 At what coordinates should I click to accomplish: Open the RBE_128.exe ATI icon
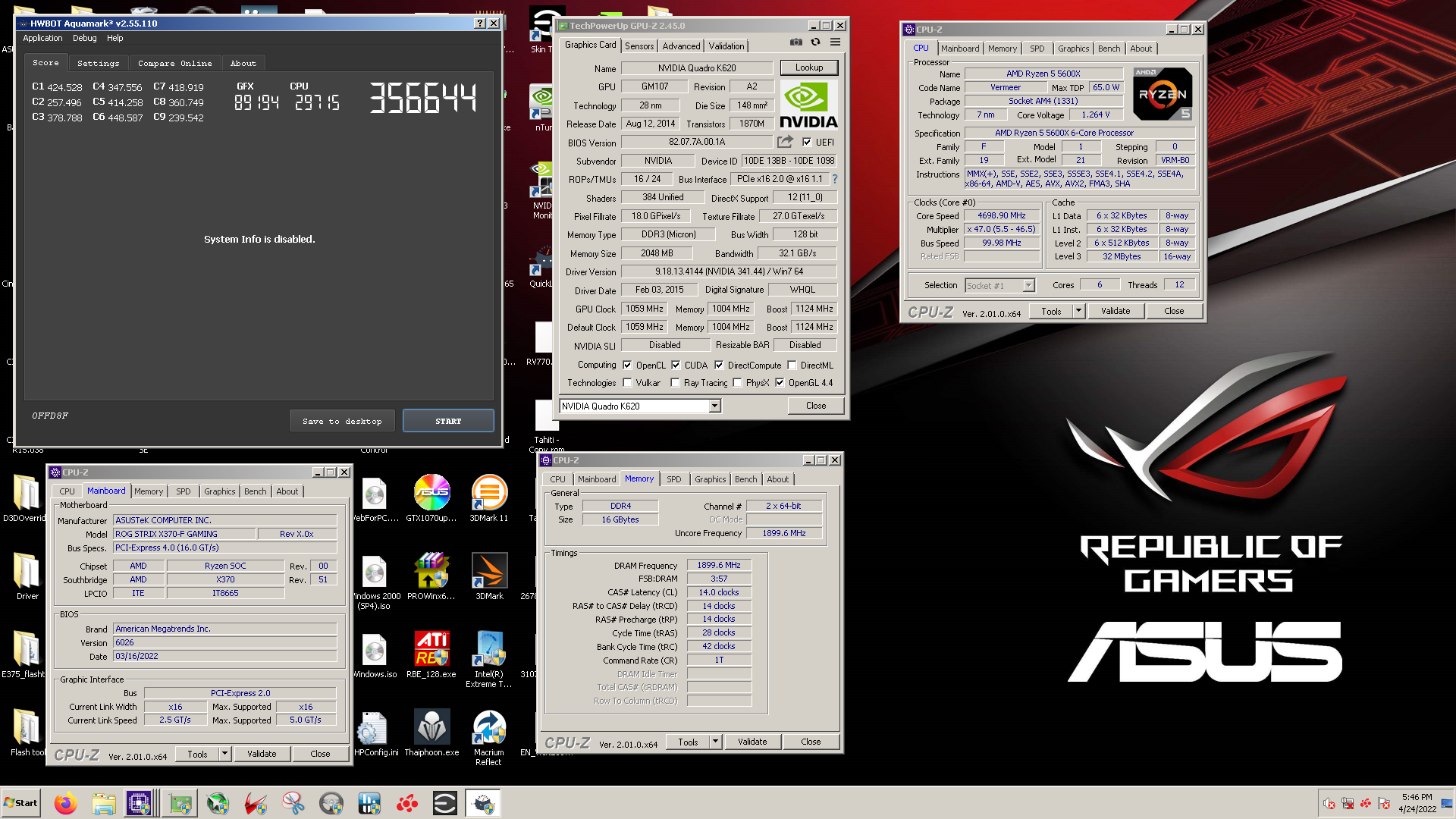[x=431, y=654]
